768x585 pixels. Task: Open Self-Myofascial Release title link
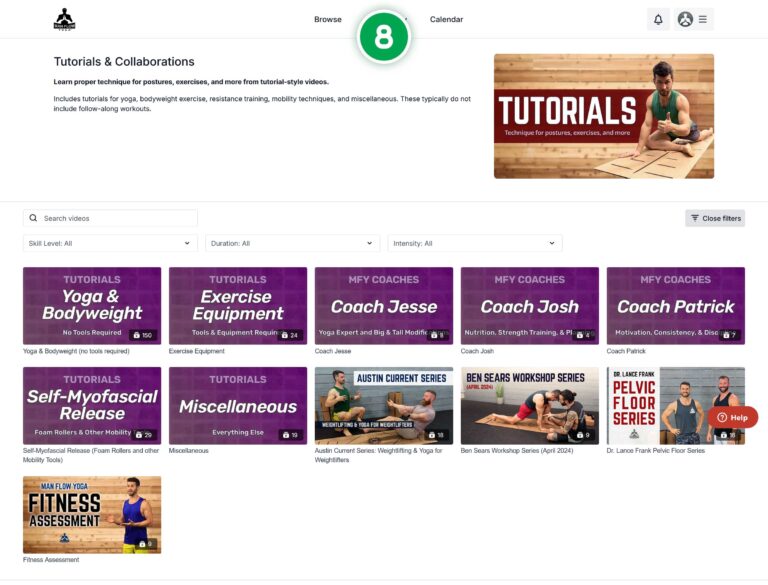[90, 451]
